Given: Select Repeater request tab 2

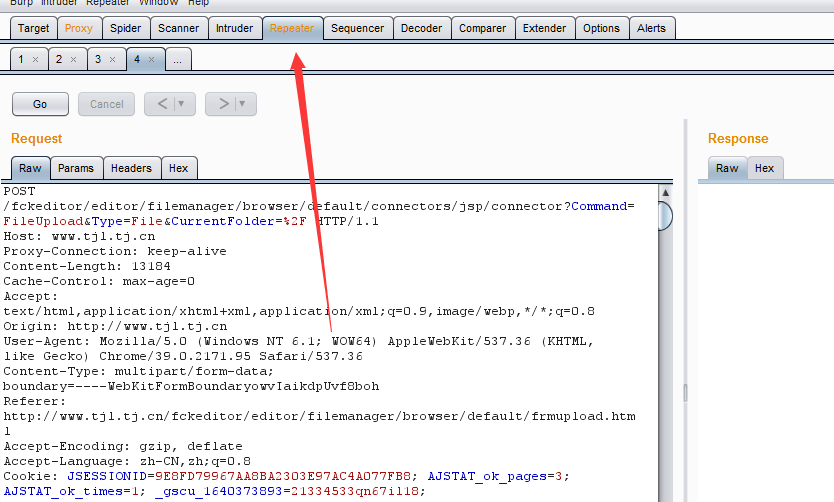Looking at the screenshot, I should (x=59, y=59).
